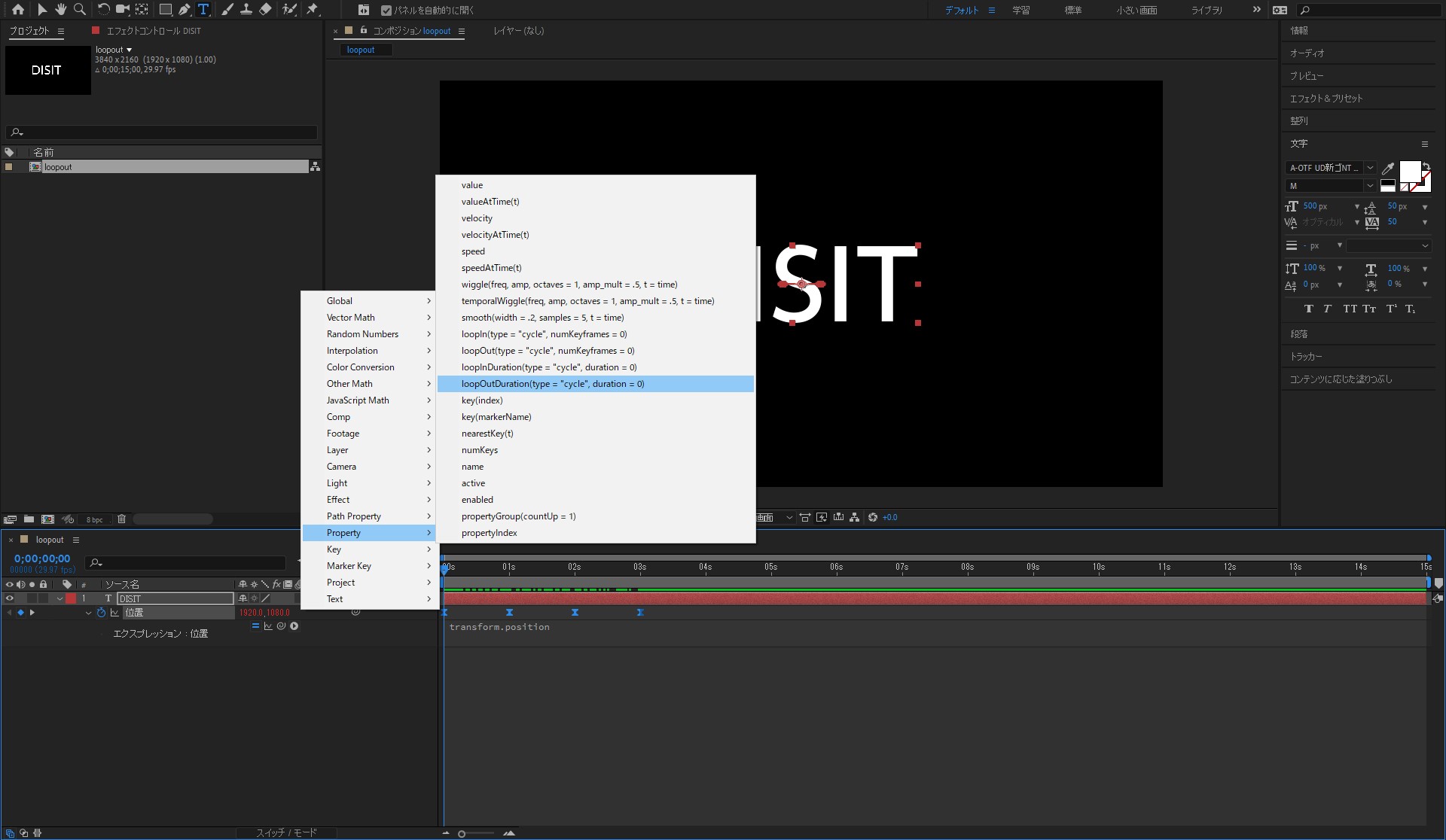Open the project flowchart icon beside loopout
Viewport: 1446px width, 840px height.
315,167
